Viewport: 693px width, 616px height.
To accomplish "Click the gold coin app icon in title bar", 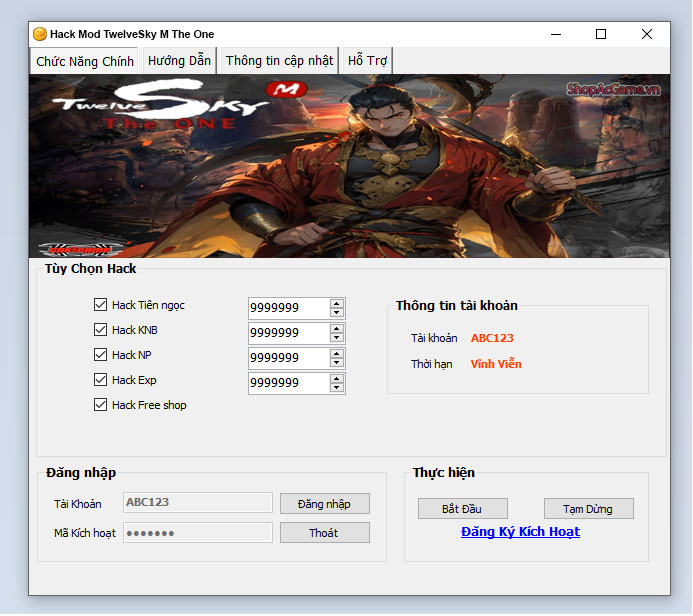I will pyautogui.click(x=40, y=34).
